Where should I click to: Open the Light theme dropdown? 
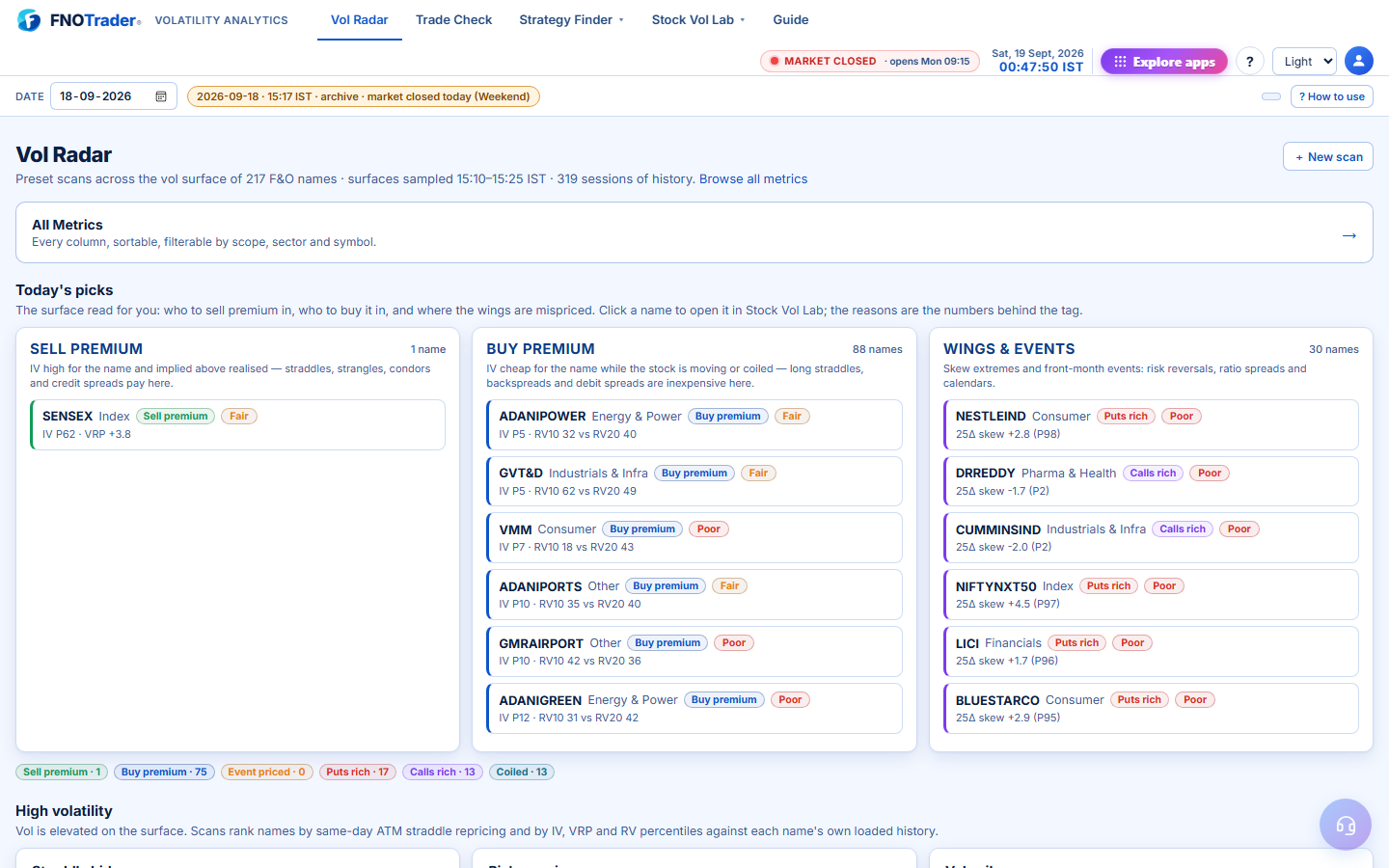[x=1304, y=61]
